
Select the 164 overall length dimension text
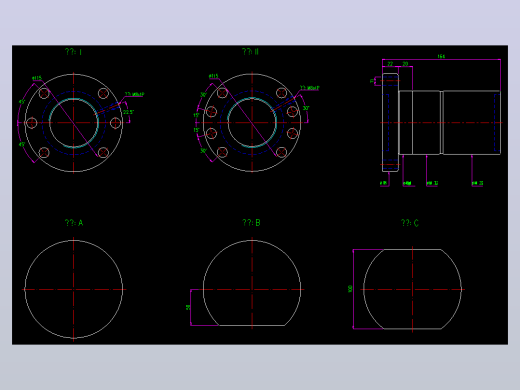pyautogui.click(x=441, y=56)
